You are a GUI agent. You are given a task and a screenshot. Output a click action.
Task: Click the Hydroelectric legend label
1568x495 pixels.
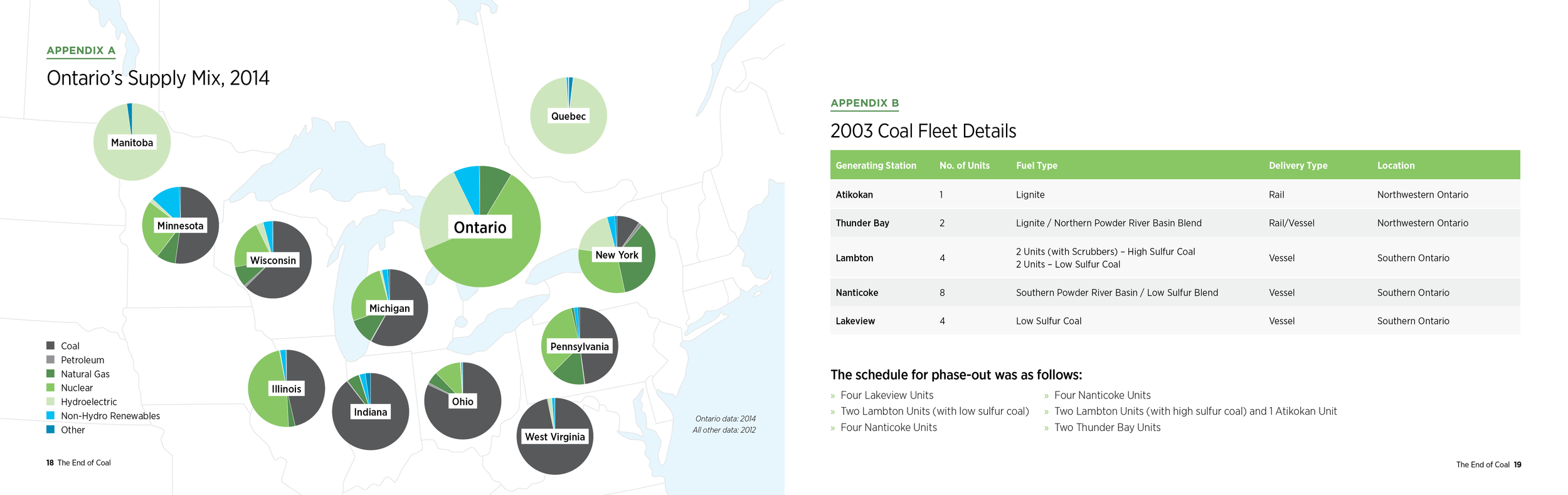(89, 402)
